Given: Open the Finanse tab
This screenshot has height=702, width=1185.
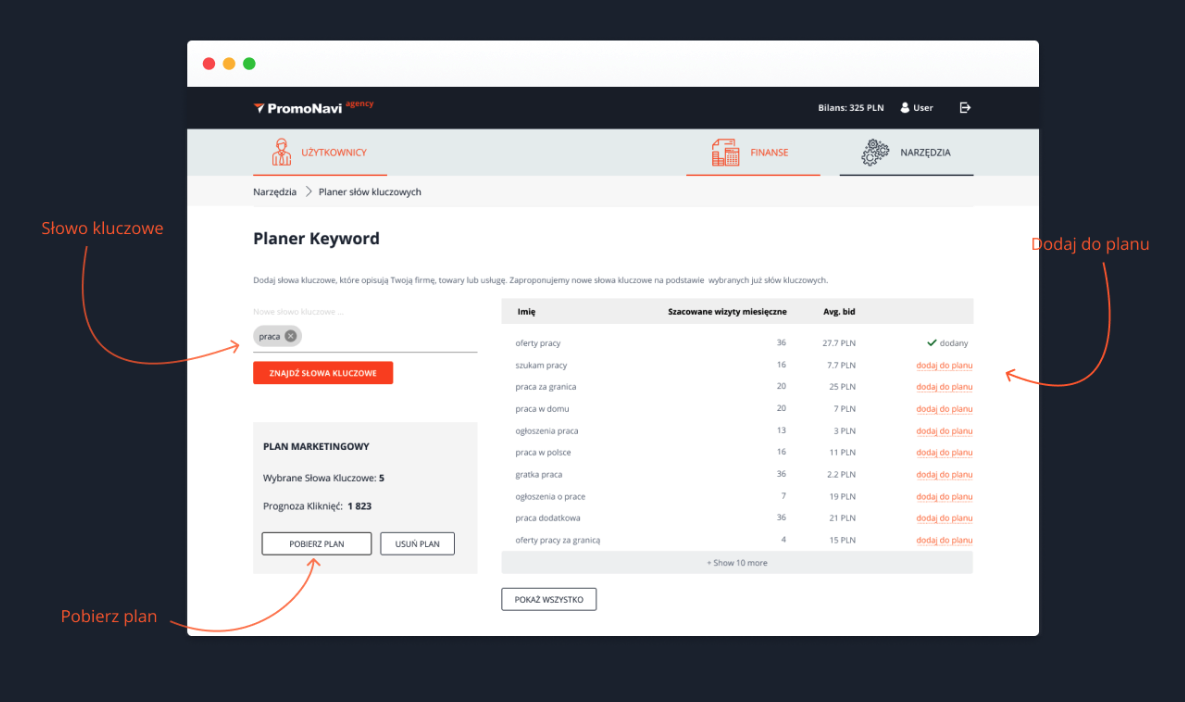Looking at the screenshot, I should tap(769, 153).
